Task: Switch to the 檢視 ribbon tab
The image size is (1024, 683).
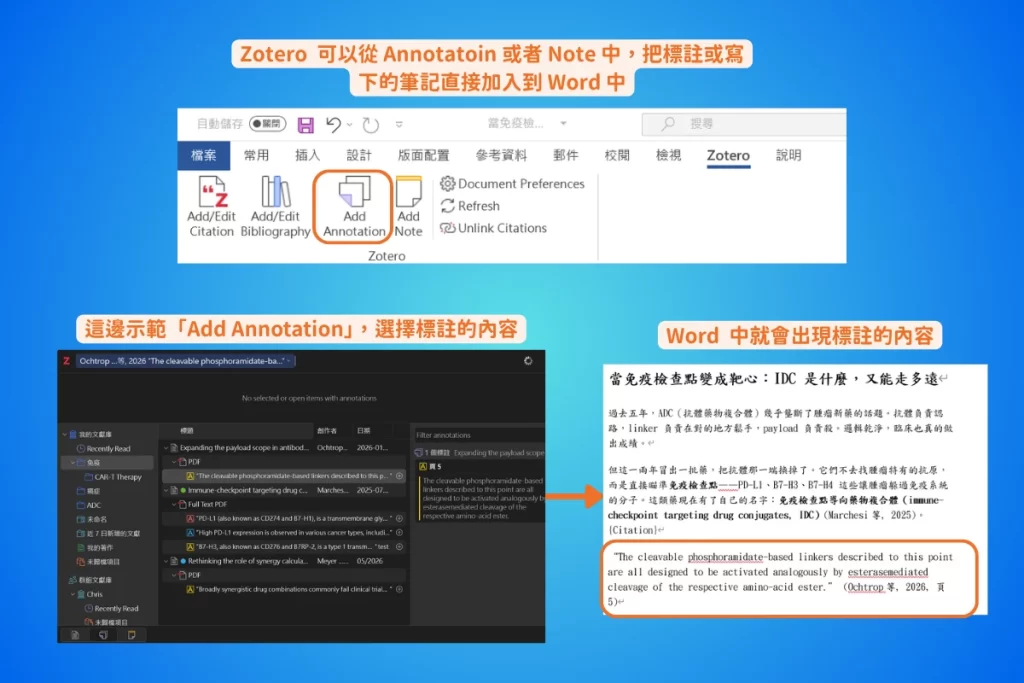Action: pos(669,155)
